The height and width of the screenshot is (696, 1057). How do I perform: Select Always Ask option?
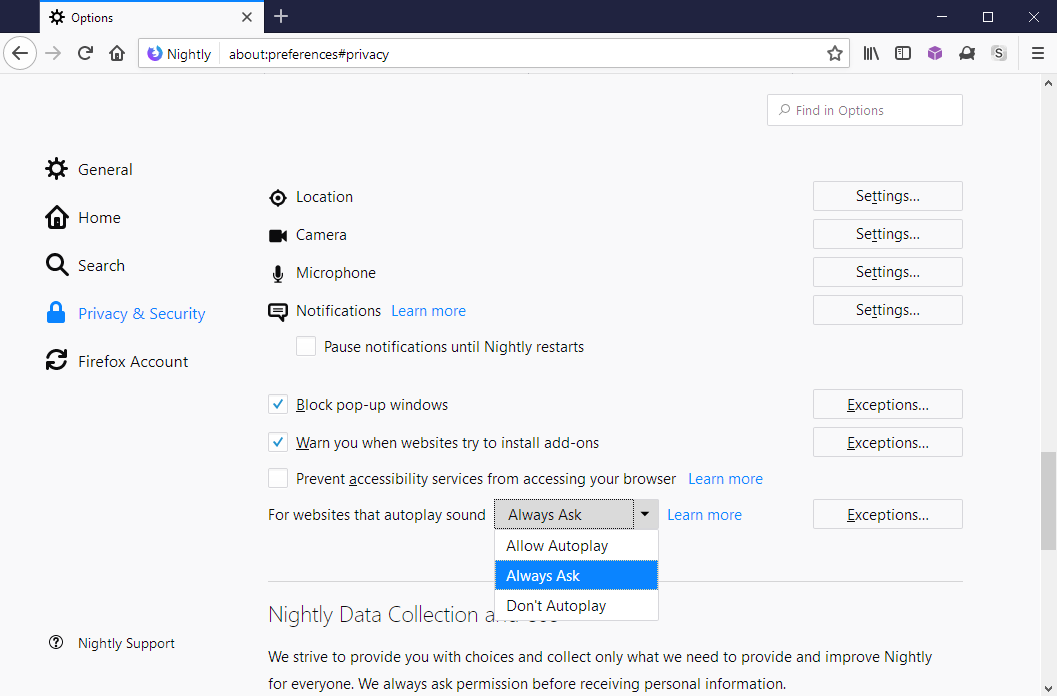pyautogui.click(x=576, y=575)
